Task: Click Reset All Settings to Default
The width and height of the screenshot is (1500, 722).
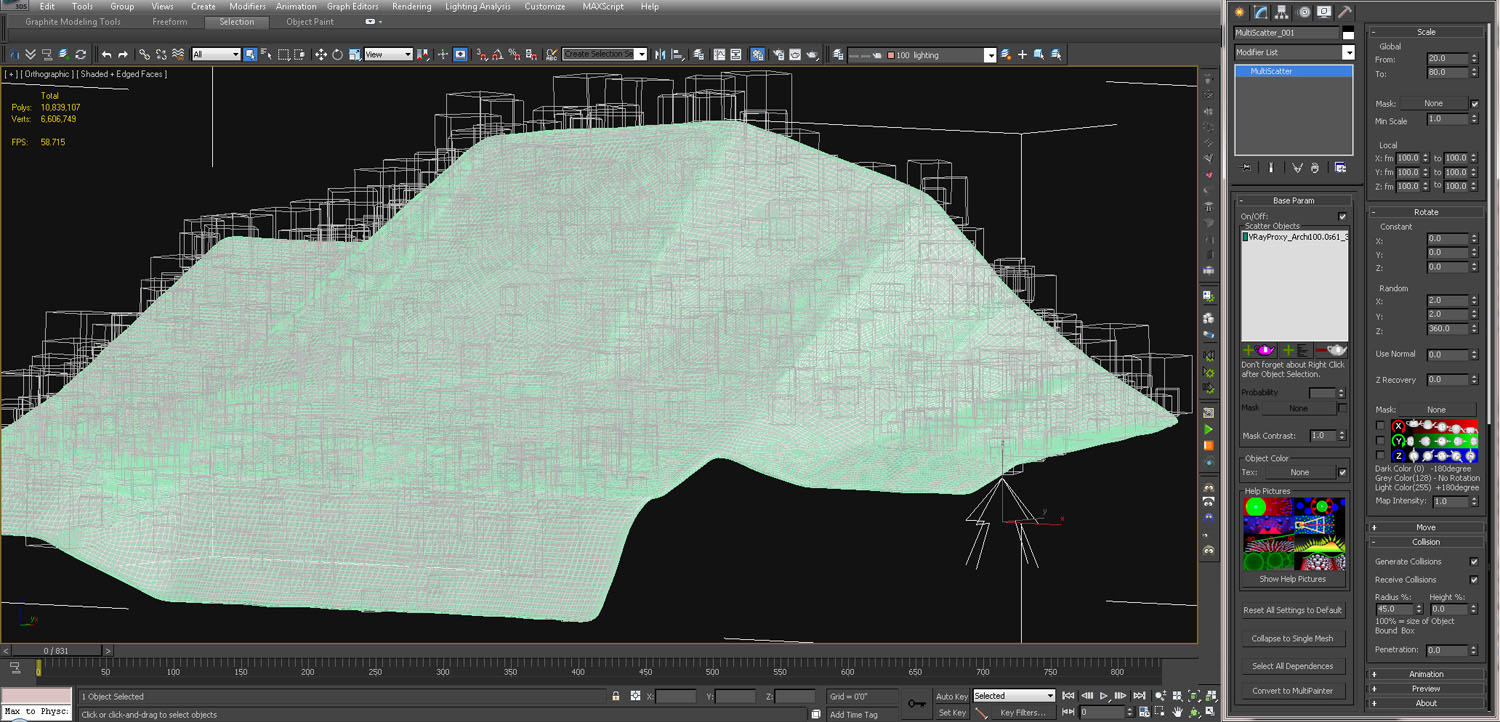Action: tap(1292, 610)
